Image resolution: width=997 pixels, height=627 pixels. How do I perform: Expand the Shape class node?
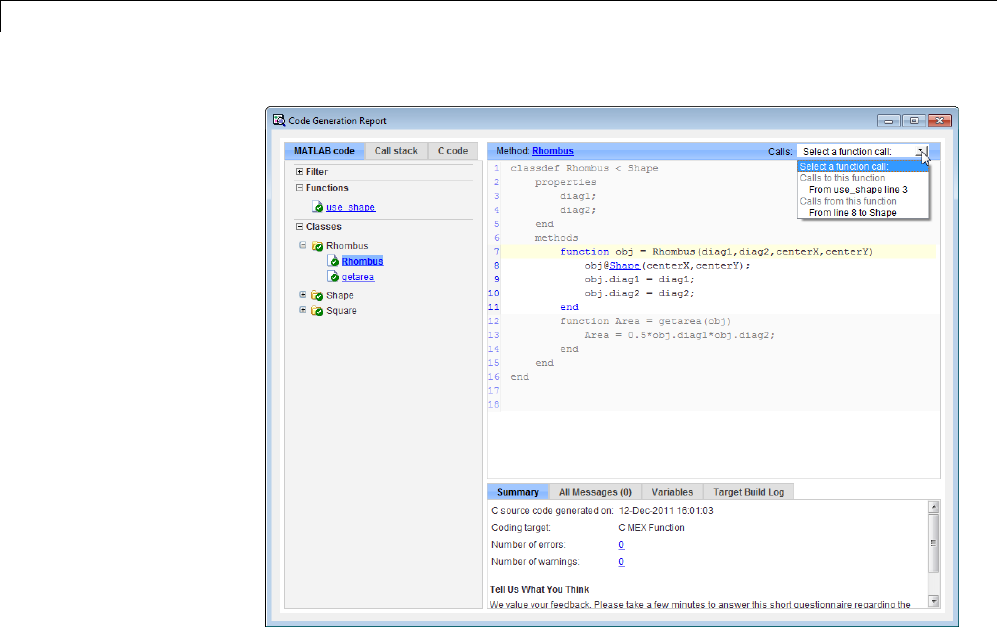303,295
